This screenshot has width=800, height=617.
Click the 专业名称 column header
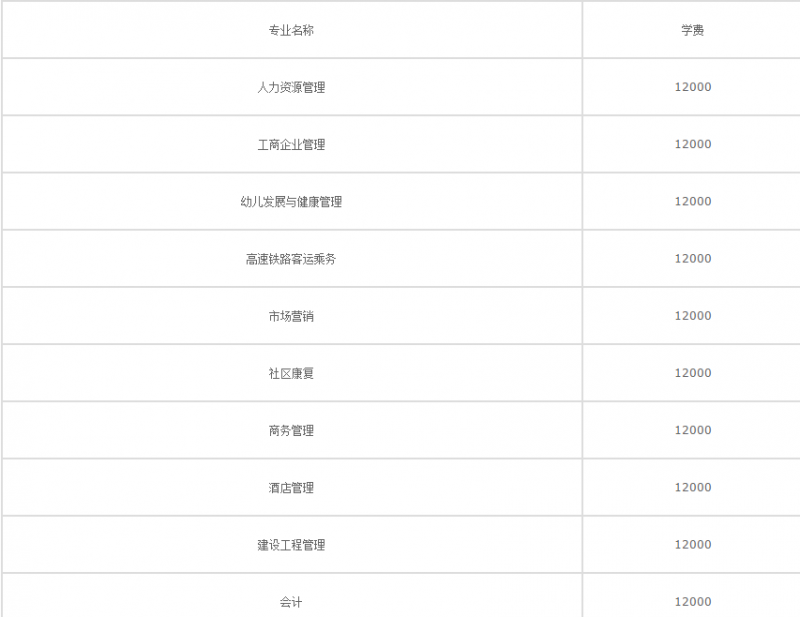coord(291,30)
